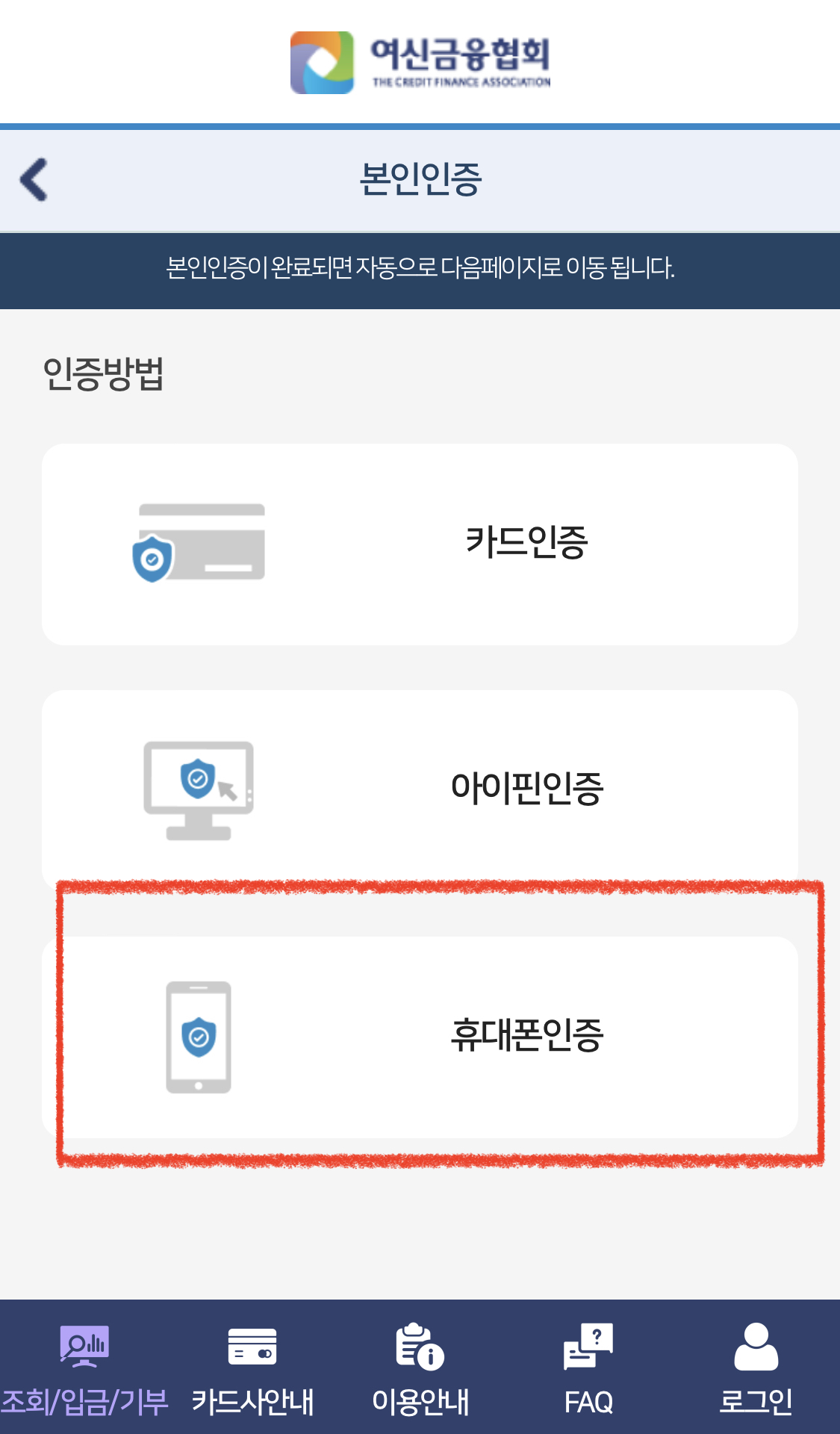Open the 로그인 tab label
The width and height of the screenshot is (840, 1434).
756,1401
